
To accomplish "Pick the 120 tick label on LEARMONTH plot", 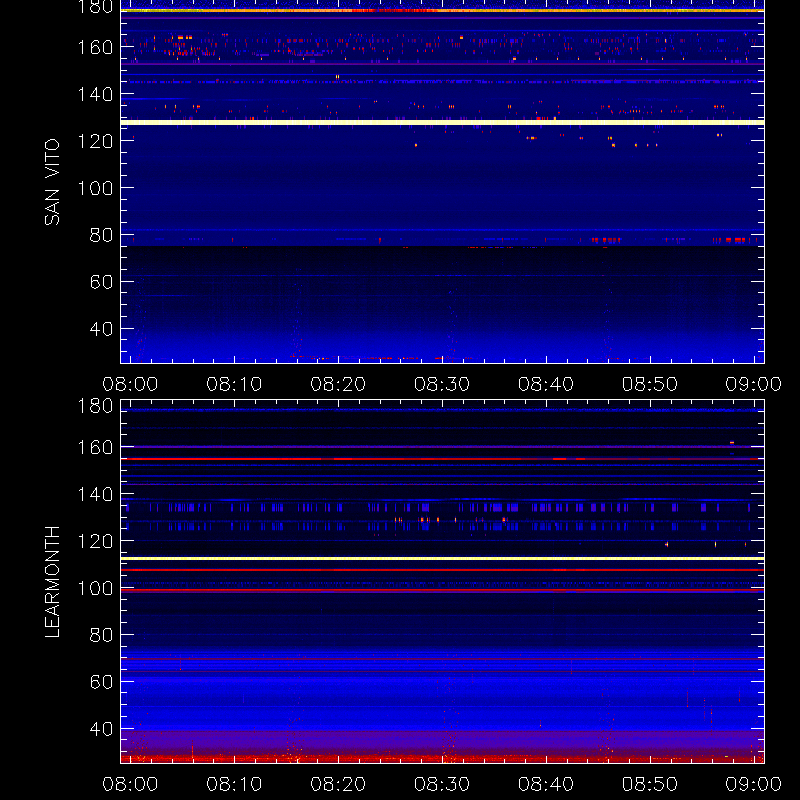I will (x=95, y=541).
